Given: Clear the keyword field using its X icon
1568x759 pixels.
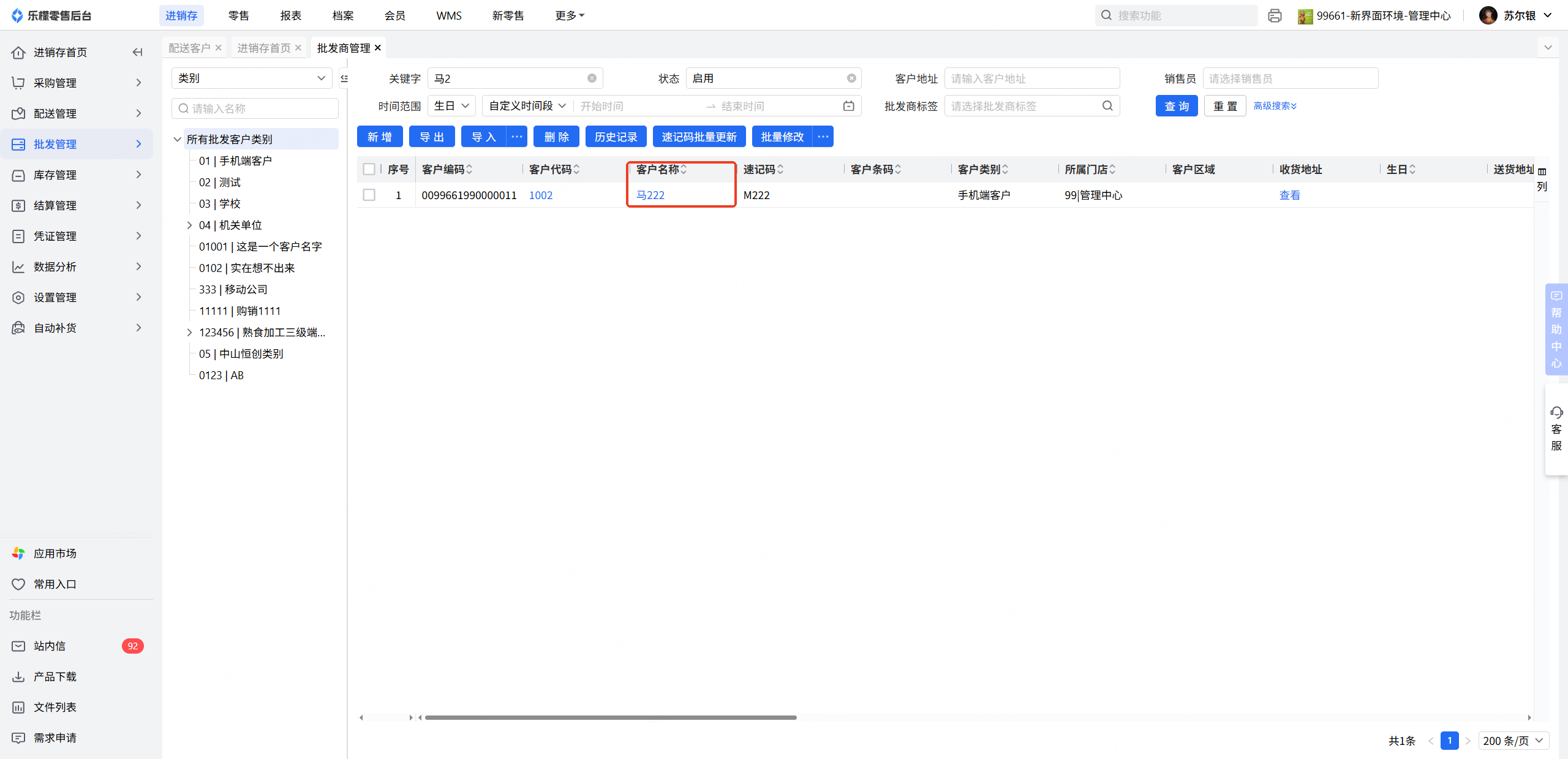Looking at the screenshot, I should coord(592,78).
